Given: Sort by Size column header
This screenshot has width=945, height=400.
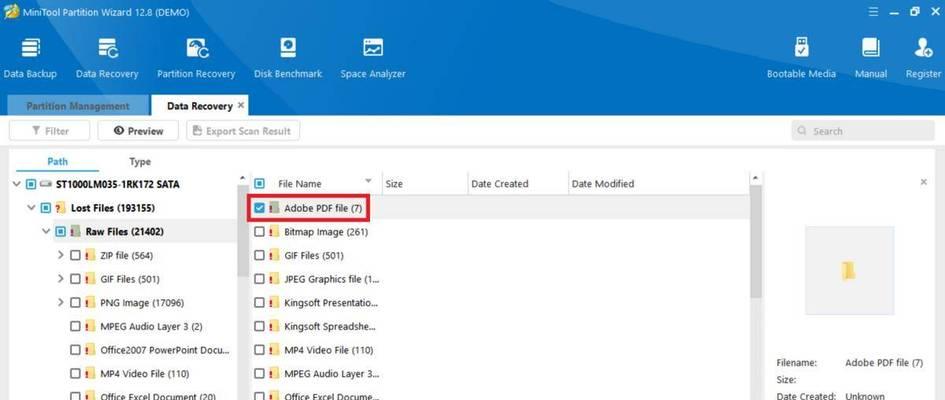Looking at the screenshot, I should pyautogui.click(x=425, y=184).
